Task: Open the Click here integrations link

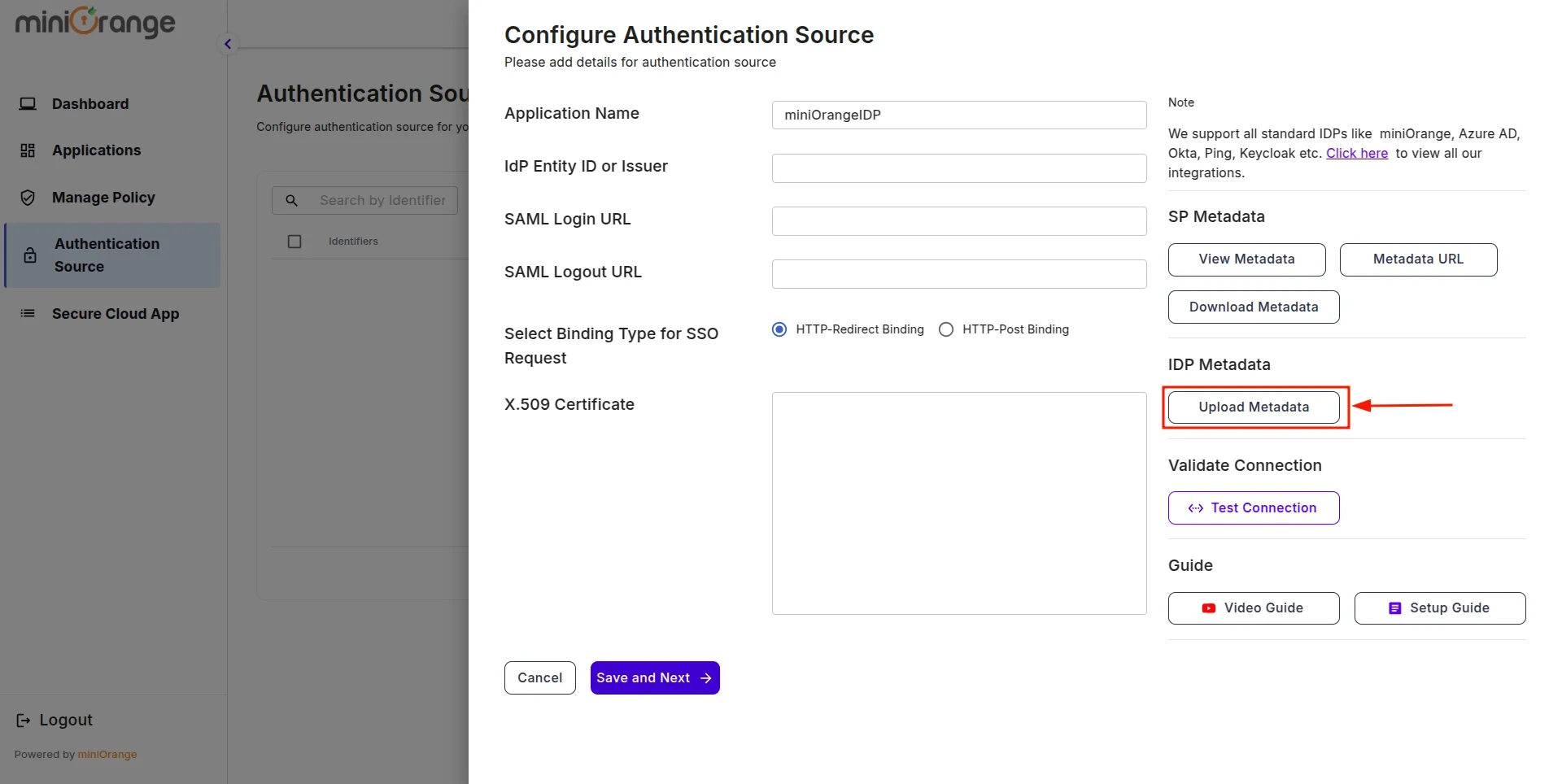Action: 1357,153
